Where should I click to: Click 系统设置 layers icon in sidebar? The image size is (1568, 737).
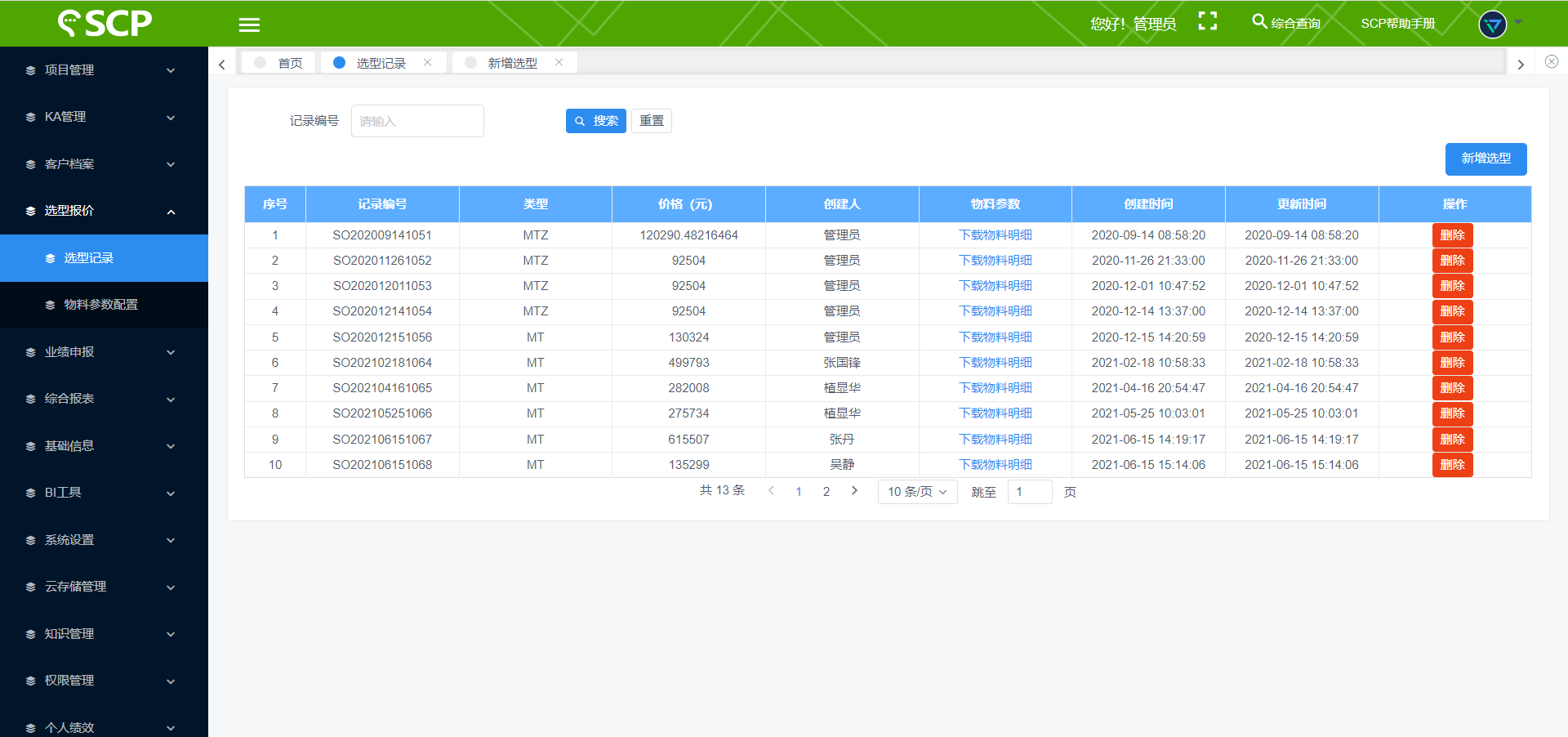point(31,540)
